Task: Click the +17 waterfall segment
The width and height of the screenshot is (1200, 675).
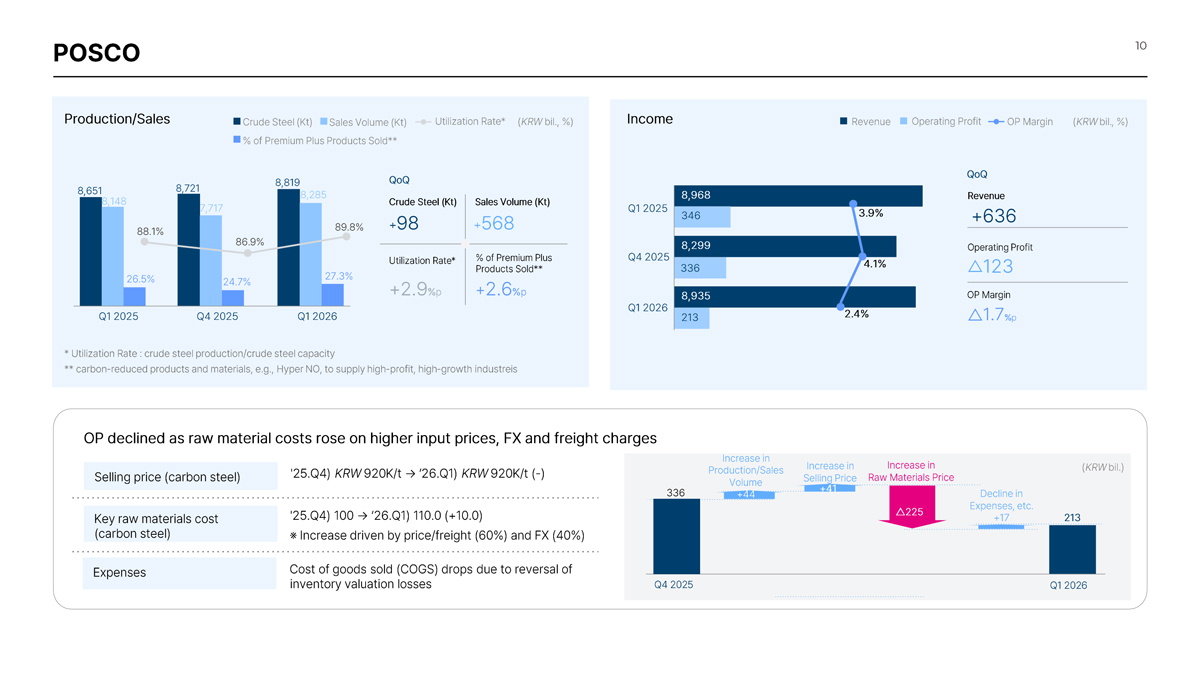Action: click(1000, 525)
